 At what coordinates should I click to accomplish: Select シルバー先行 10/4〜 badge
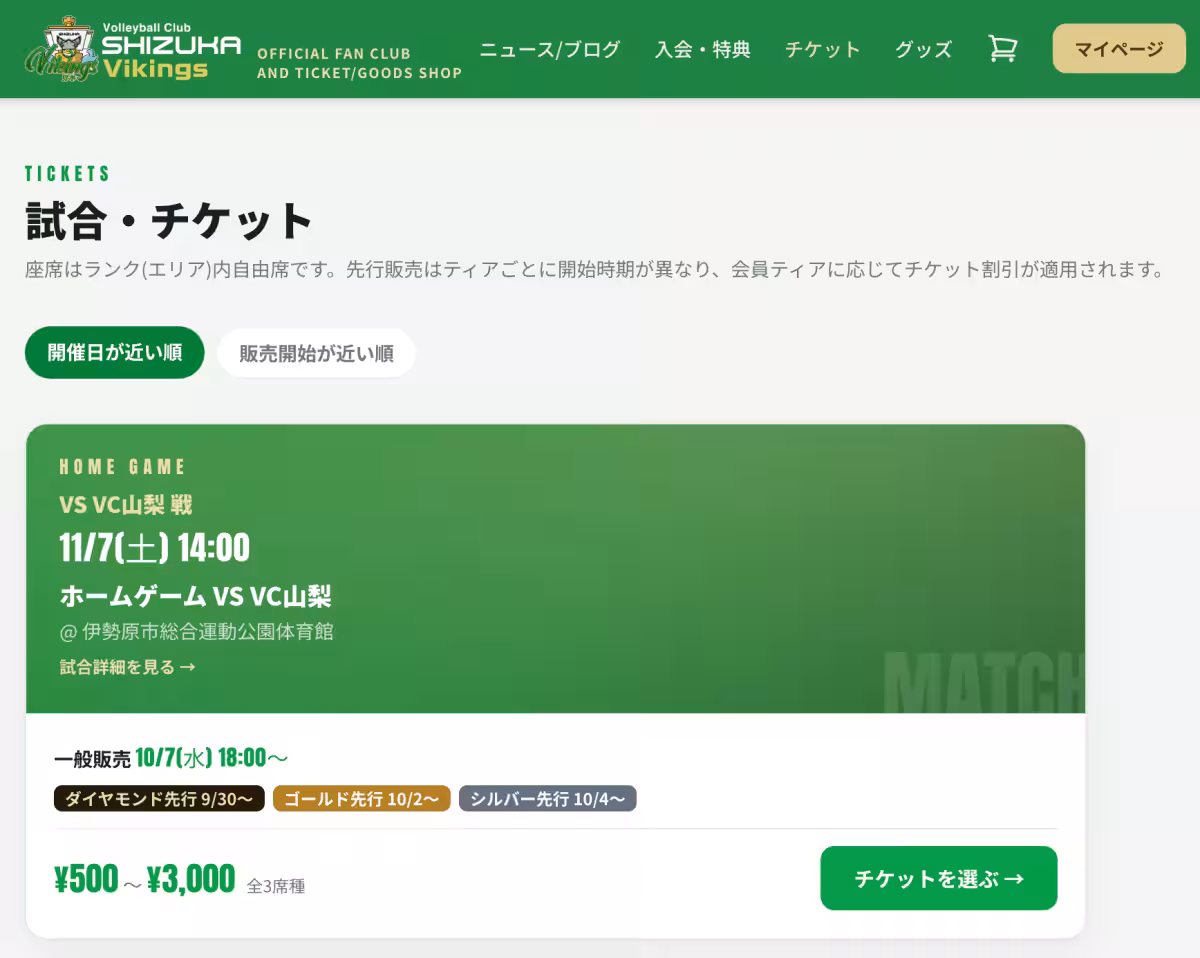point(548,798)
